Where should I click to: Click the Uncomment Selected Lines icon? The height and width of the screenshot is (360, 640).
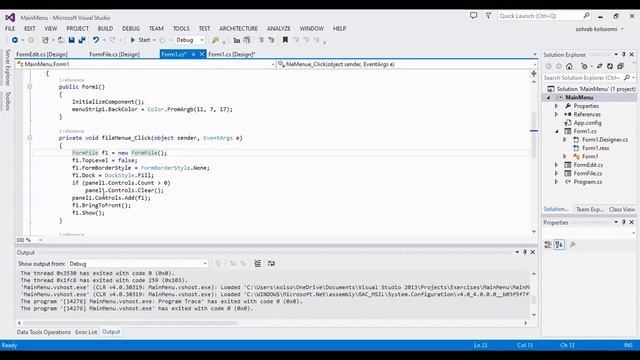271,40
